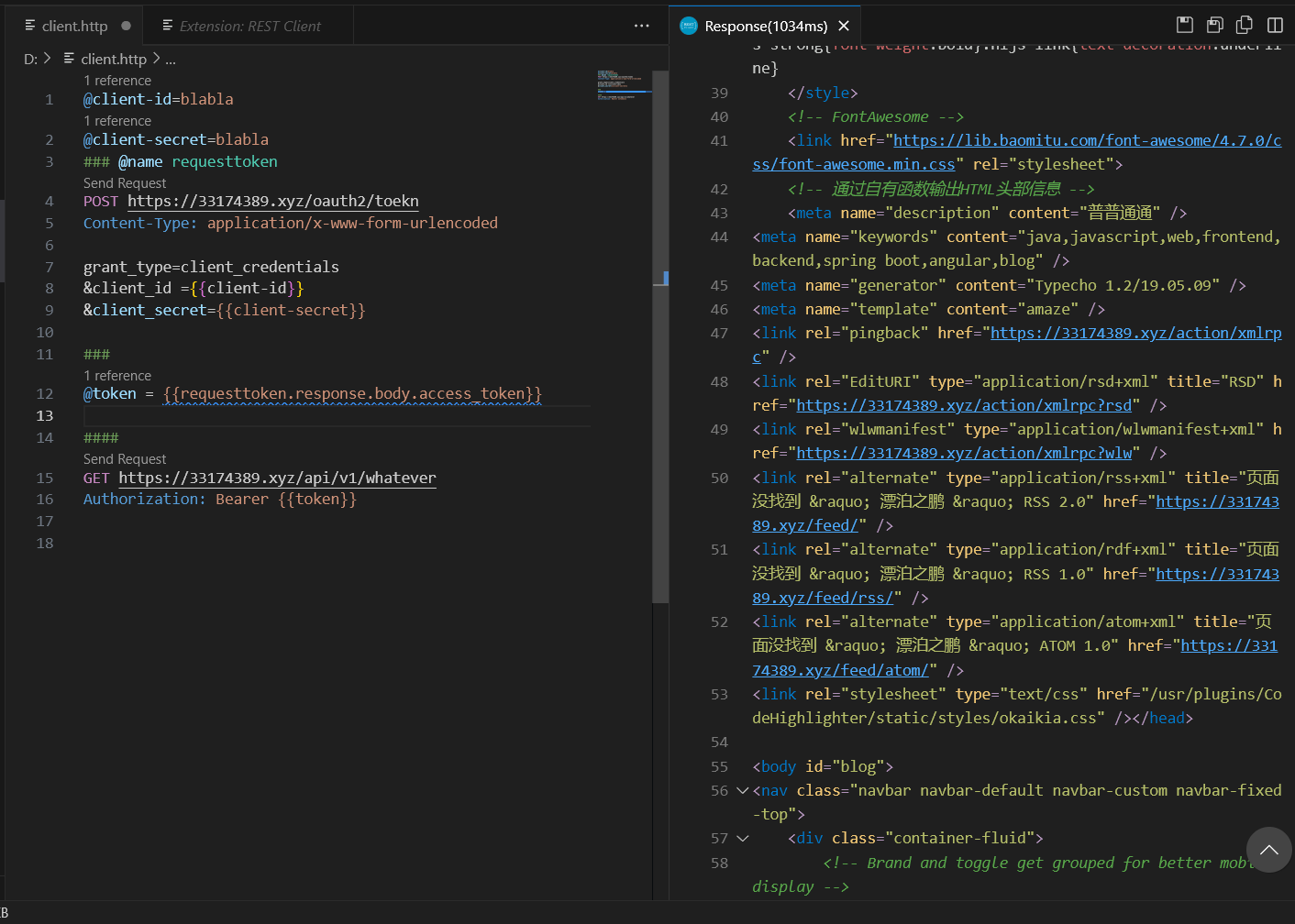Click '{{client-secret}}' variable on line 9
Viewport: 1295px width, 924px height.
click(x=291, y=310)
